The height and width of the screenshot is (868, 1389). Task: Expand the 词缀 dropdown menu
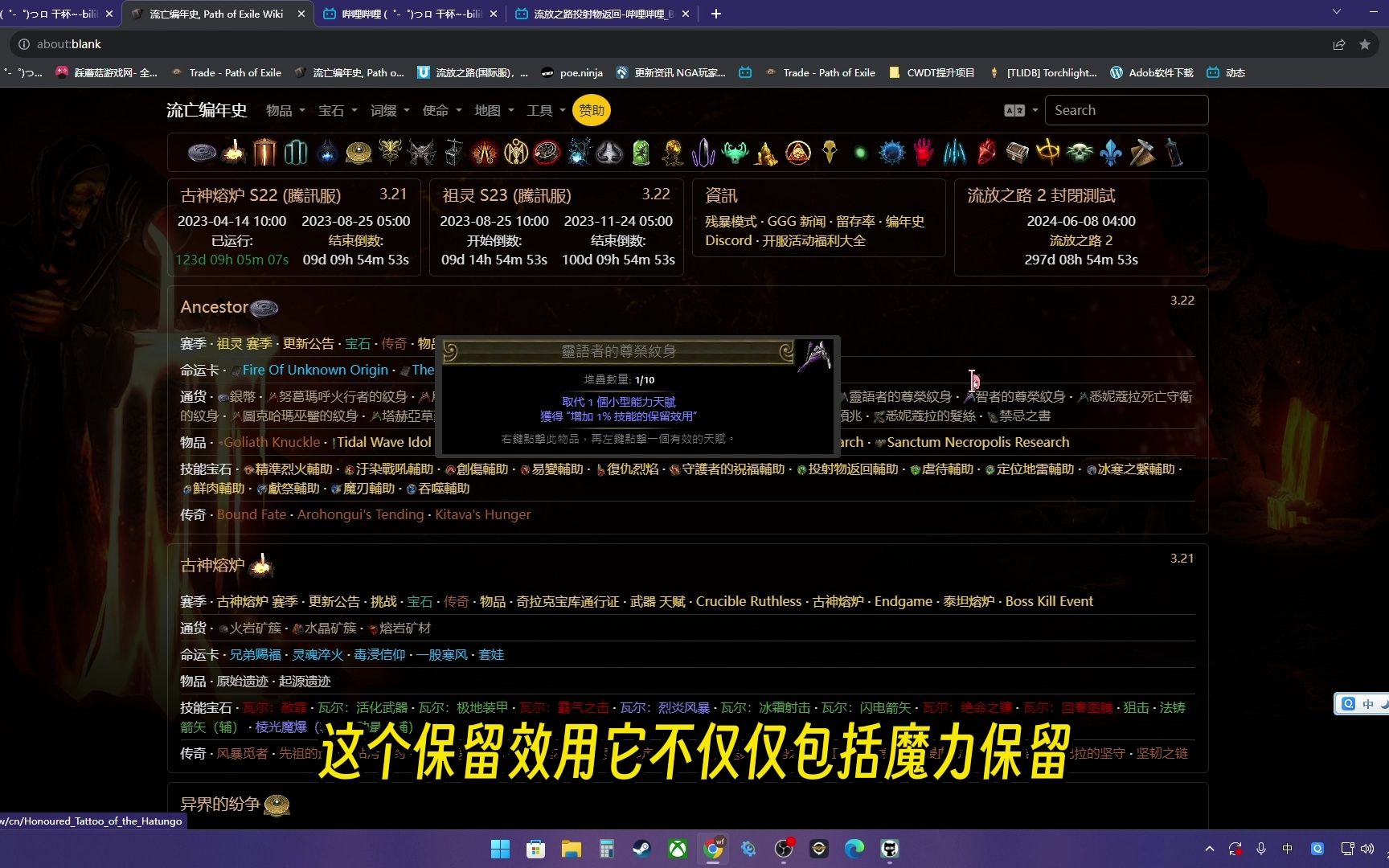click(390, 110)
